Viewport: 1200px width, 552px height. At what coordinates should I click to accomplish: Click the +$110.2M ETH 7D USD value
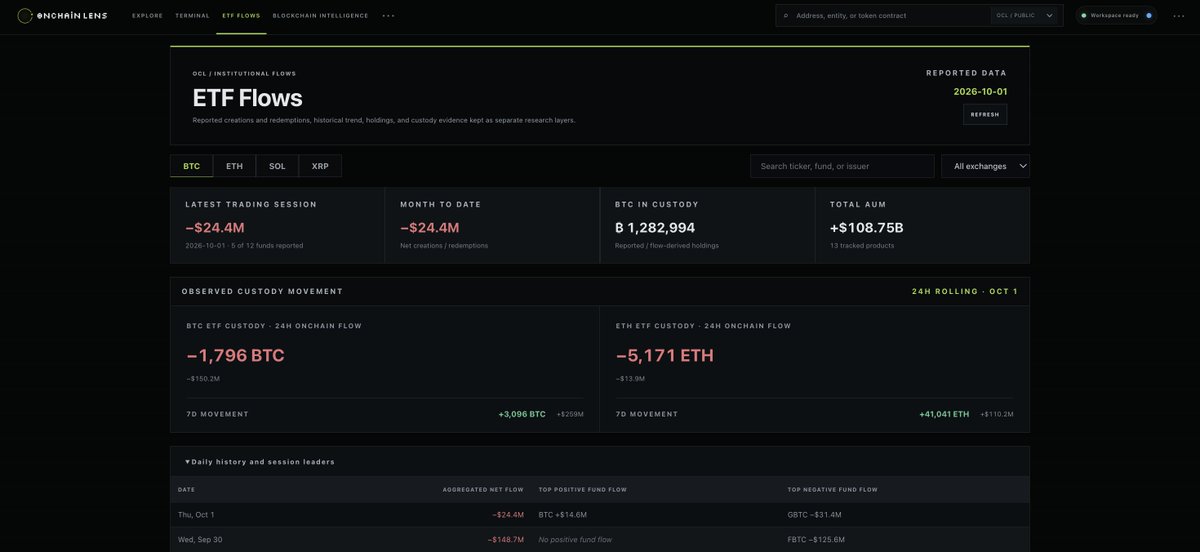(997, 414)
